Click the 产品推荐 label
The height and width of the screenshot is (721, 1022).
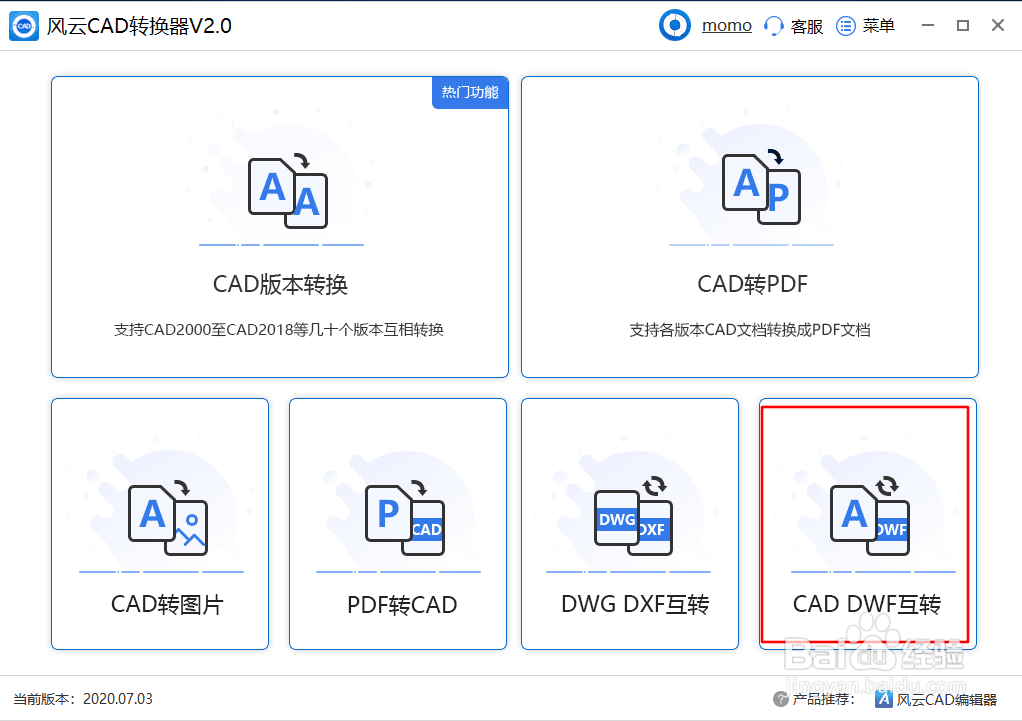pos(823,699)
